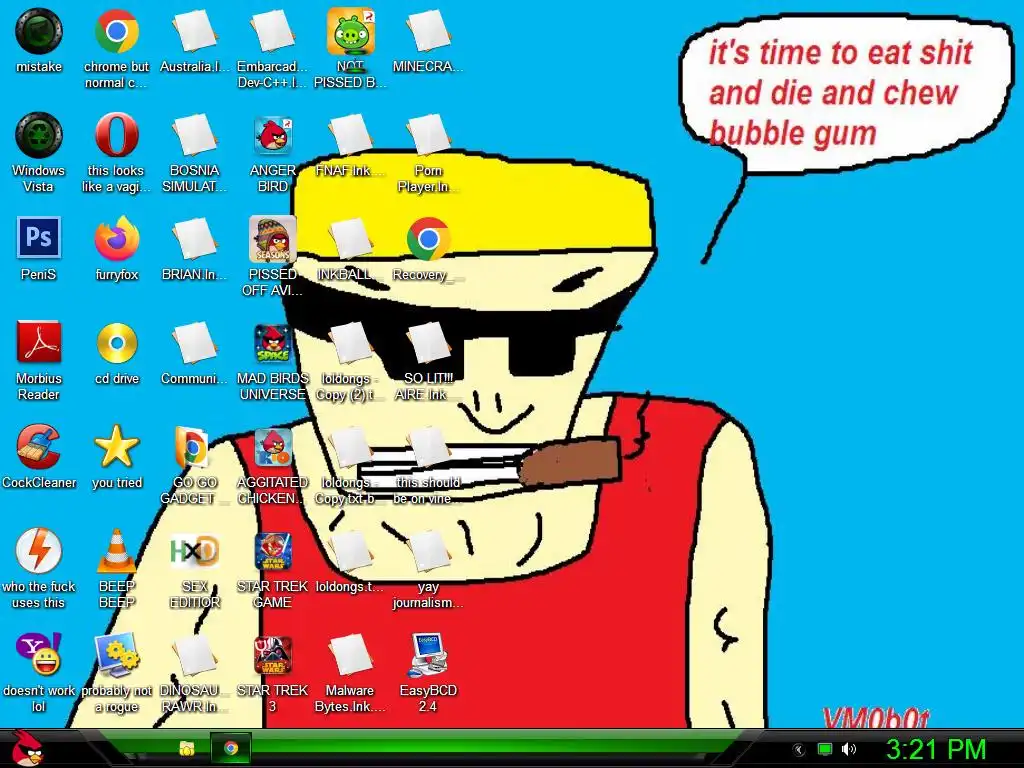Launch the VLC cone 'BEEP BEEP' icon
1024x768 pixels.
coord(116,551)
